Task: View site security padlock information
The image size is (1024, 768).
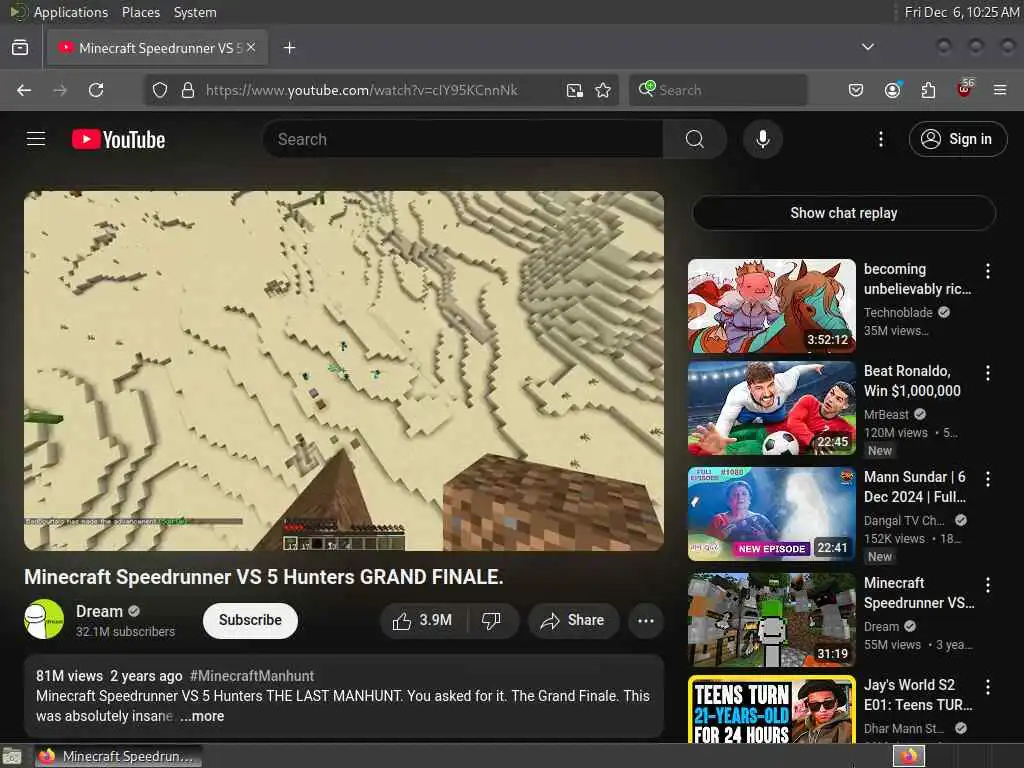Action: point(188,90)
